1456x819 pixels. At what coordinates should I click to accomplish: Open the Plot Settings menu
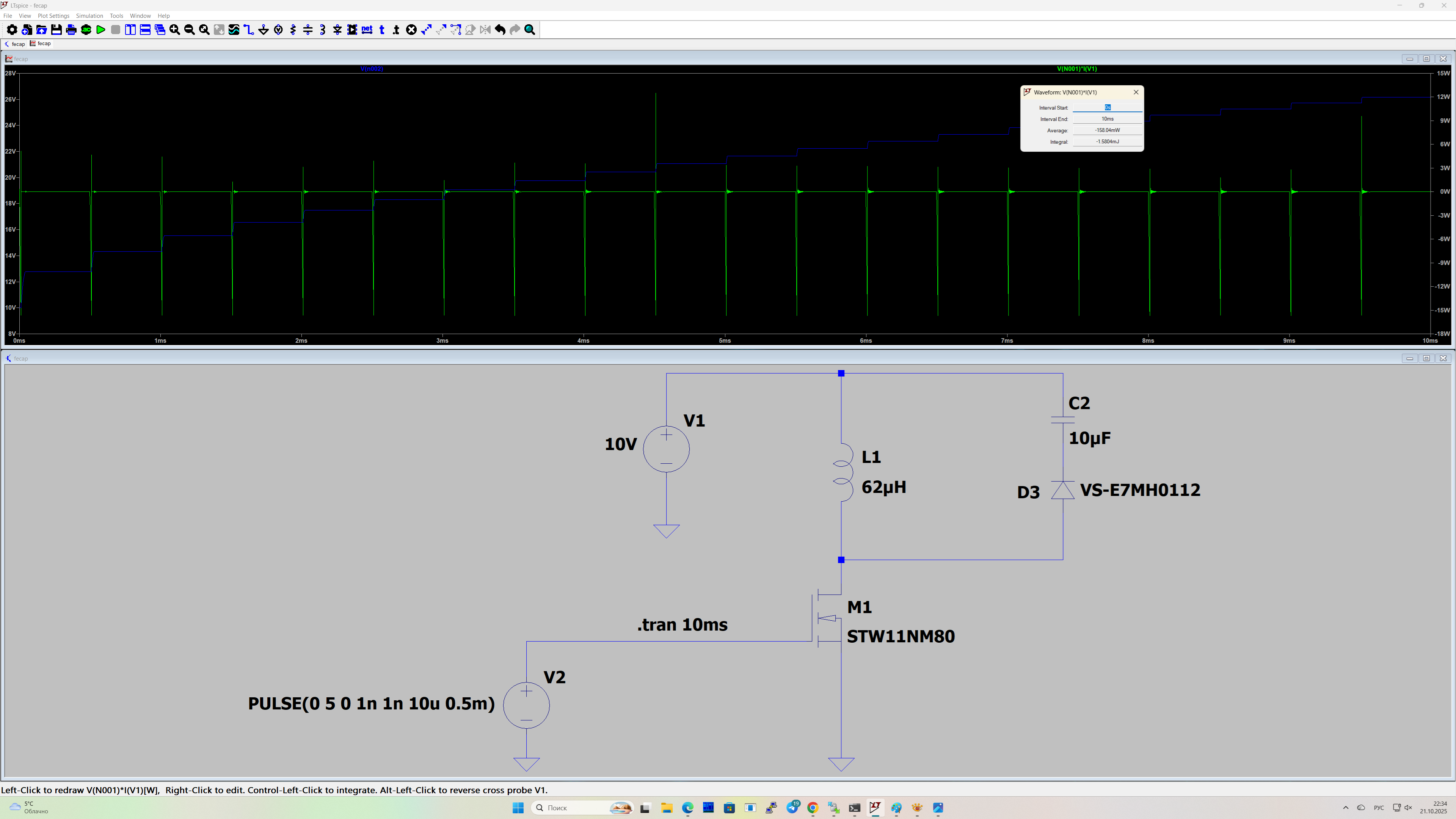[x=53, y=16]
